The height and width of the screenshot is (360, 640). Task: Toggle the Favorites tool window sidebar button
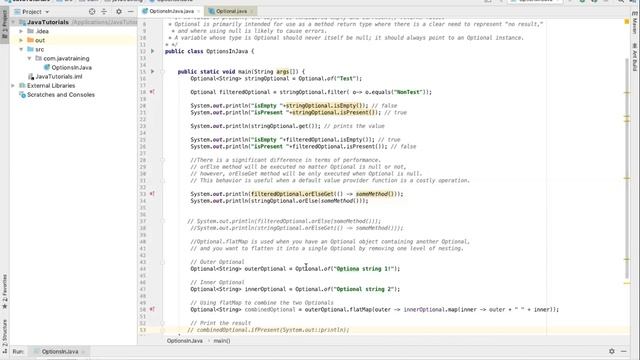pyautogui.click(x=4, y=291)
